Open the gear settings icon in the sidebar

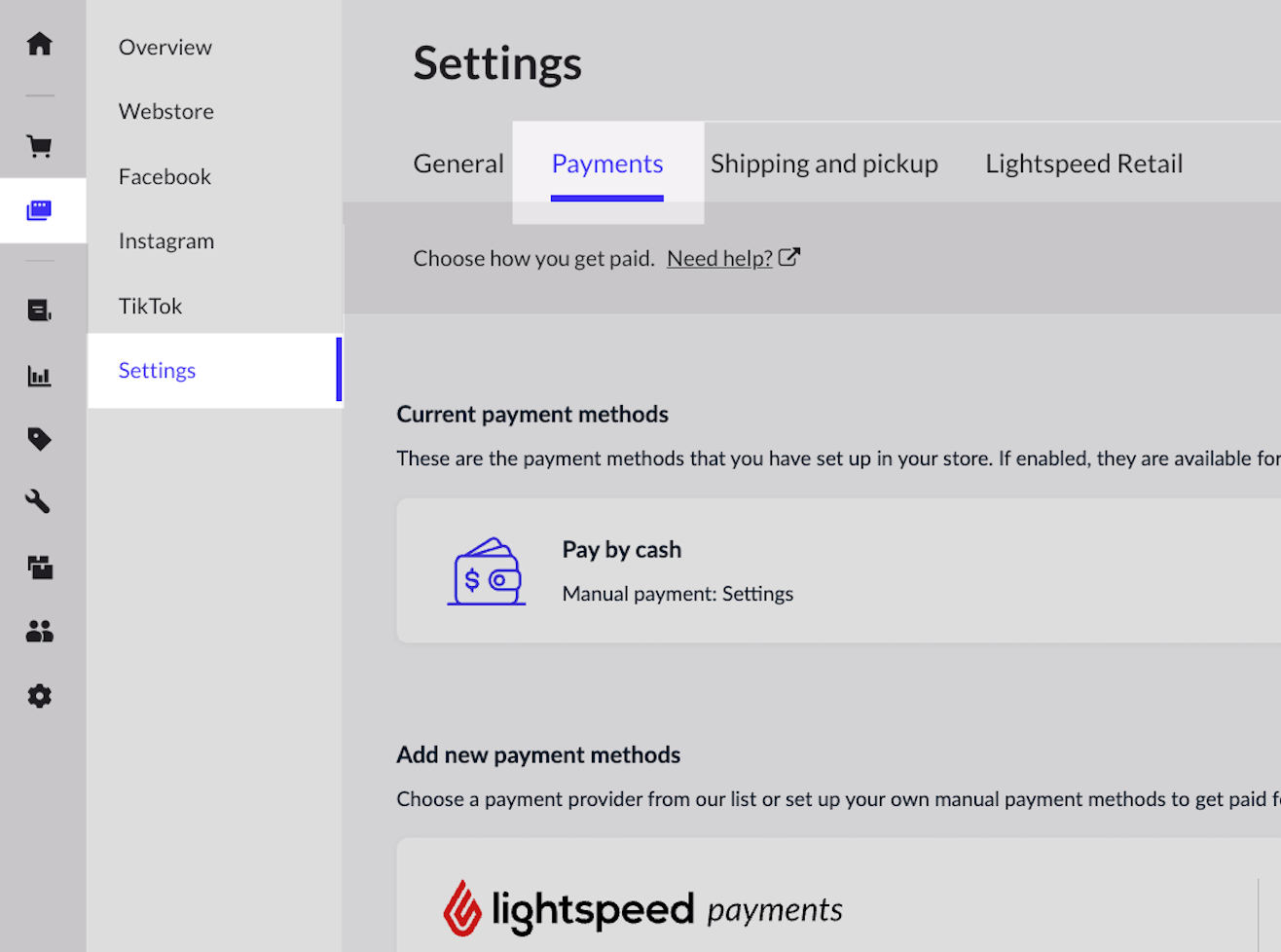coord(39,696)
